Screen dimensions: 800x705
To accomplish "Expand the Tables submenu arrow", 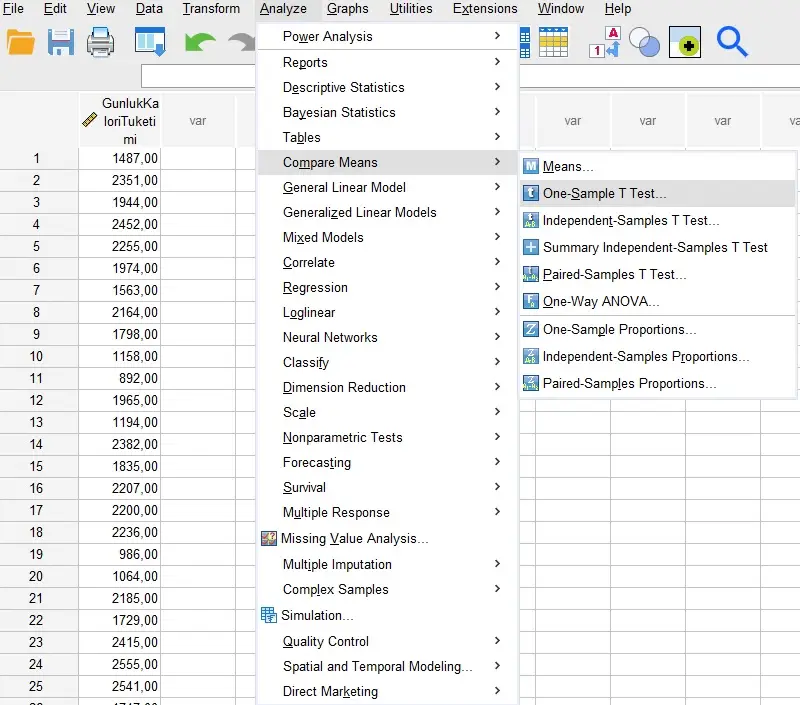I will click(x=497, y=136).
